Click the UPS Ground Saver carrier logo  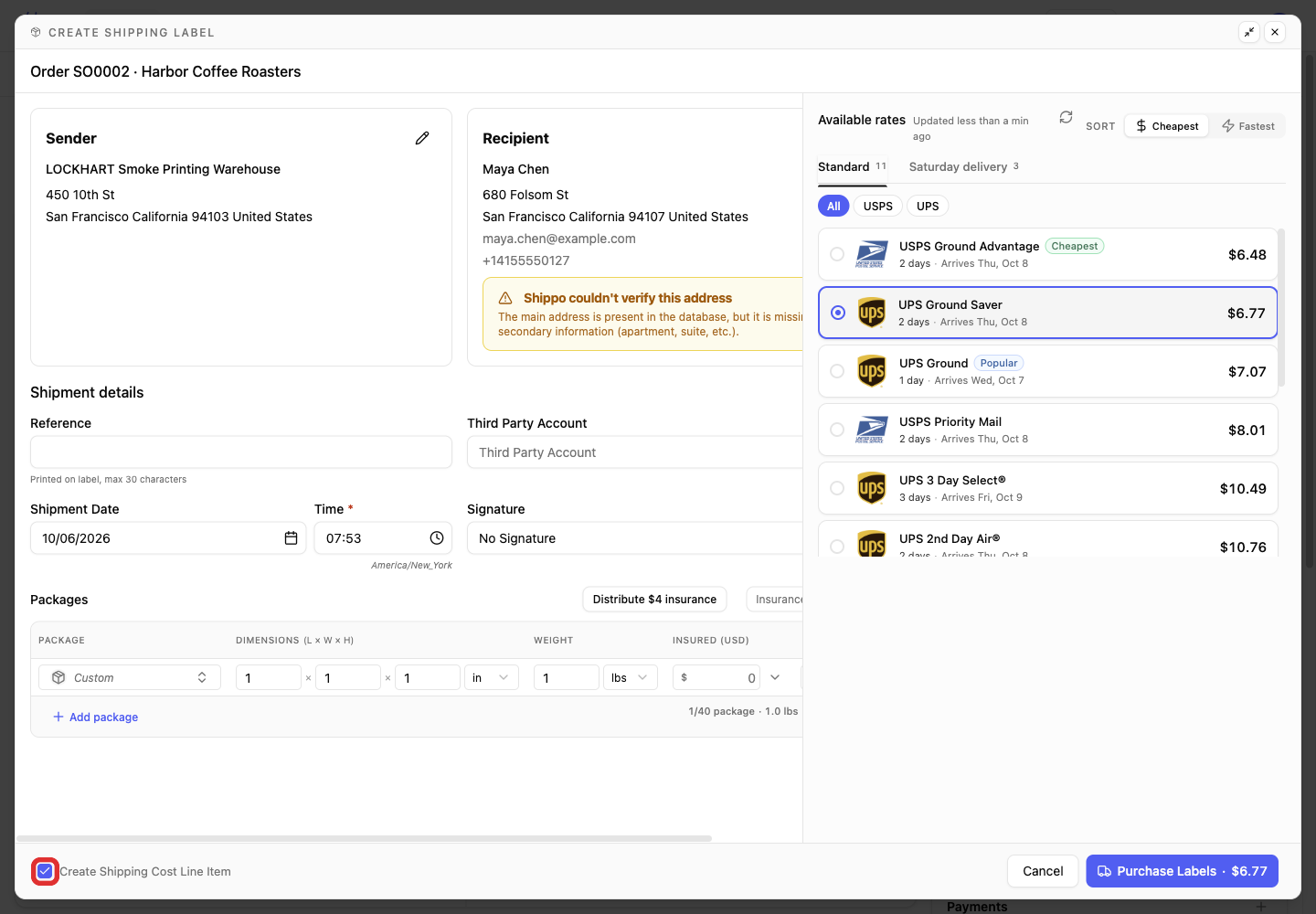click(872, 313)
